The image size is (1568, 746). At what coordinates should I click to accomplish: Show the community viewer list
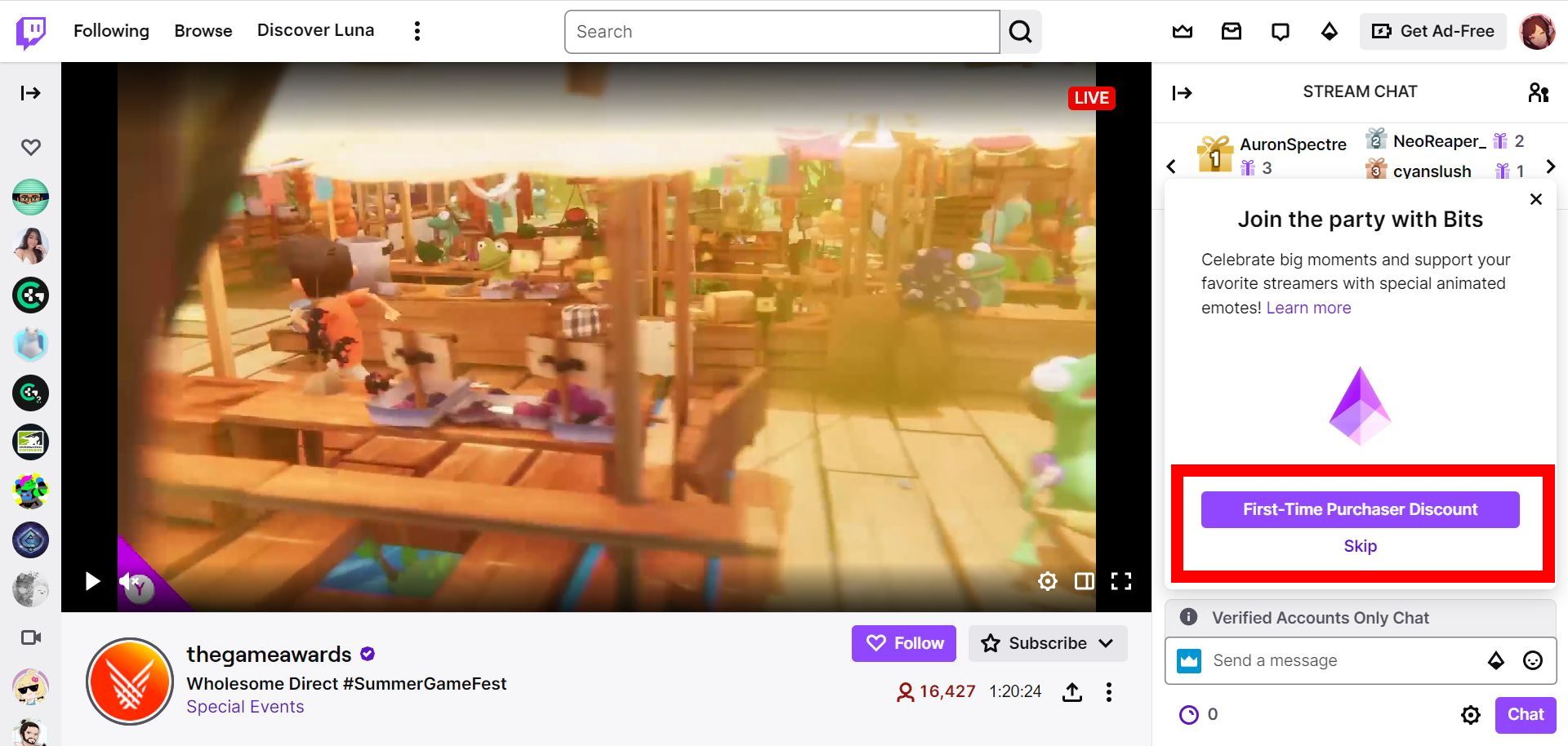click(1539, 92)
